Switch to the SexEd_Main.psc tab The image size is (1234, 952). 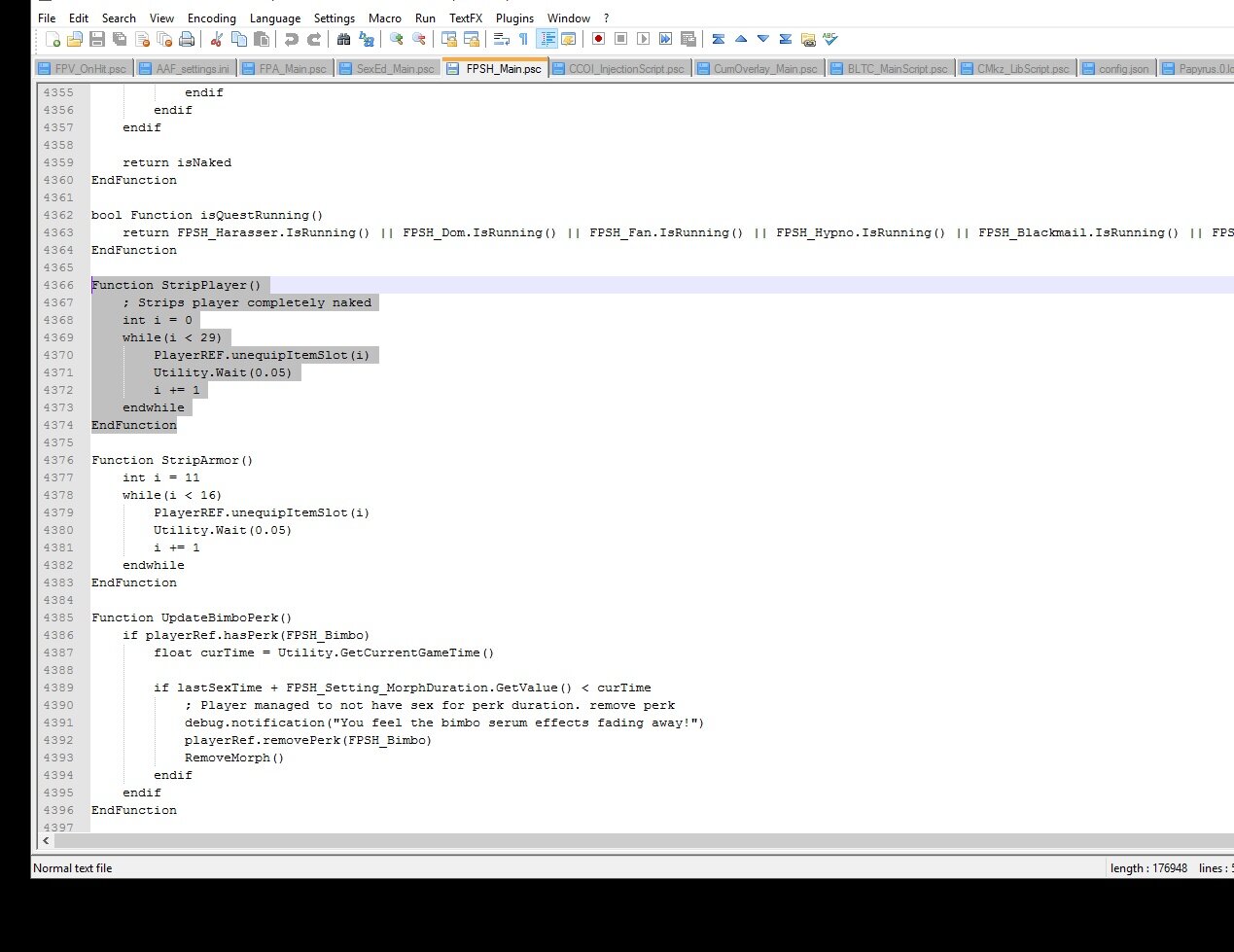coord(387,68)
